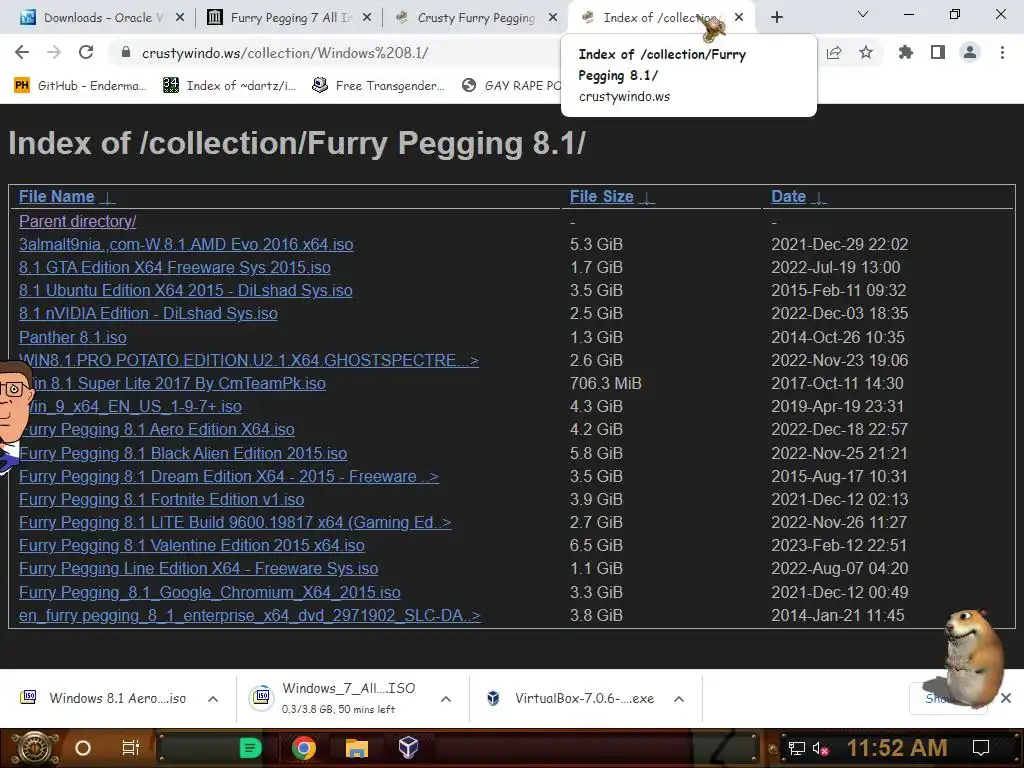The height and width of the screenshot is (768, 1024).
Task: Share this page using the share icon
Action: click(x=834, y=53)
